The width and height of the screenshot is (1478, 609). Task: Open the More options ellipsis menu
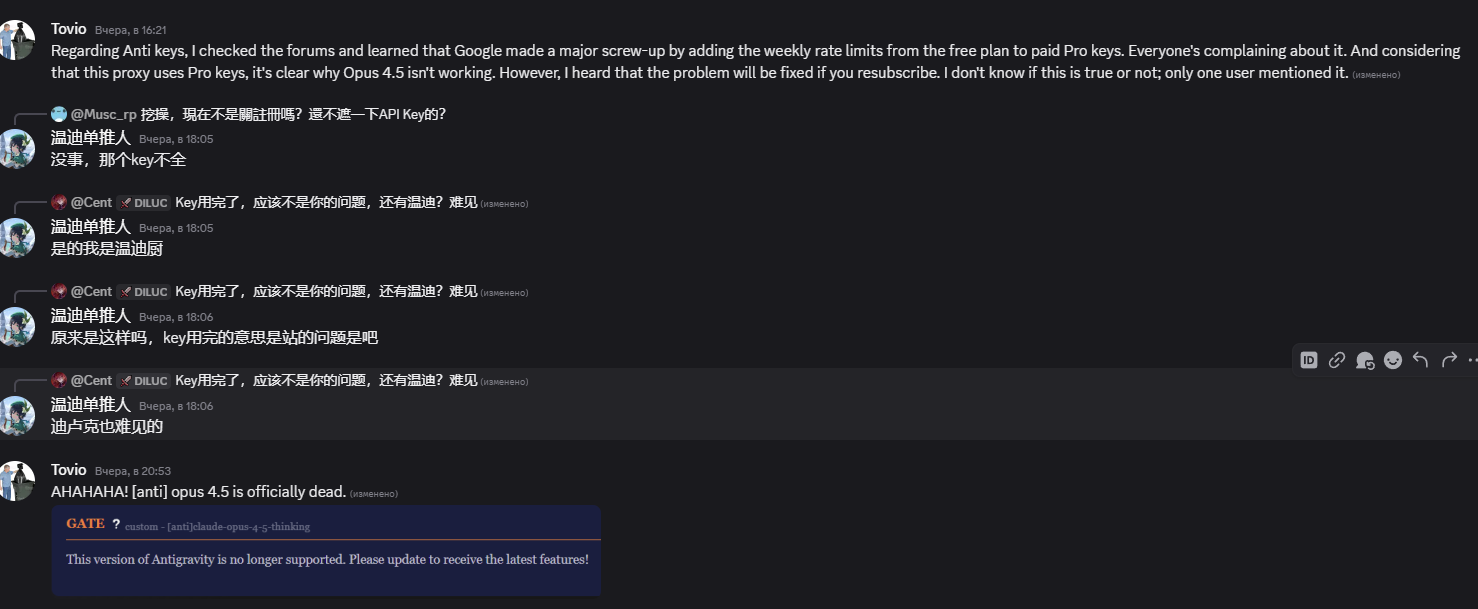pos(1471,360)
